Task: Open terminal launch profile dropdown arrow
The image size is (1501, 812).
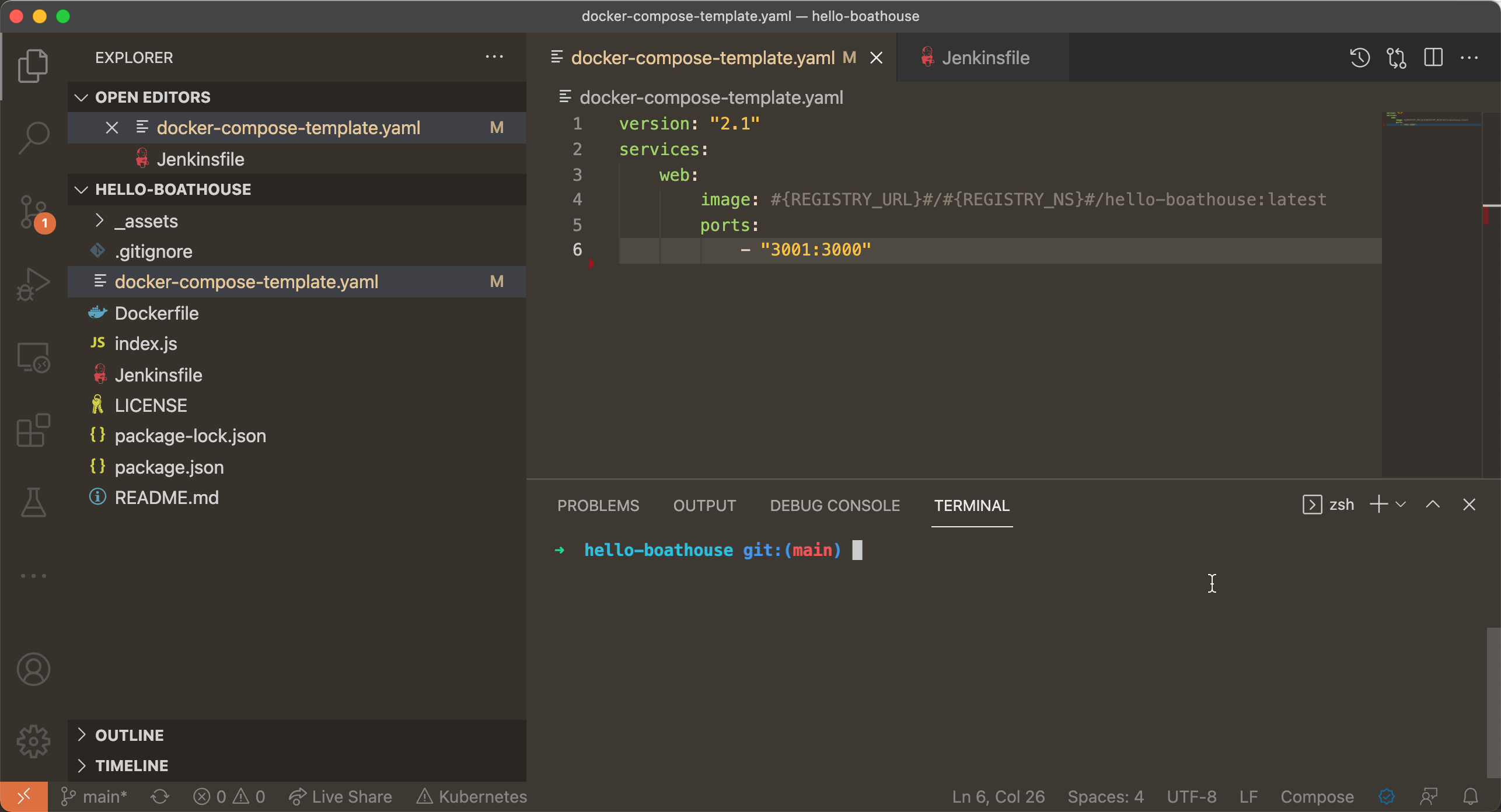Action: [1401, 505]
